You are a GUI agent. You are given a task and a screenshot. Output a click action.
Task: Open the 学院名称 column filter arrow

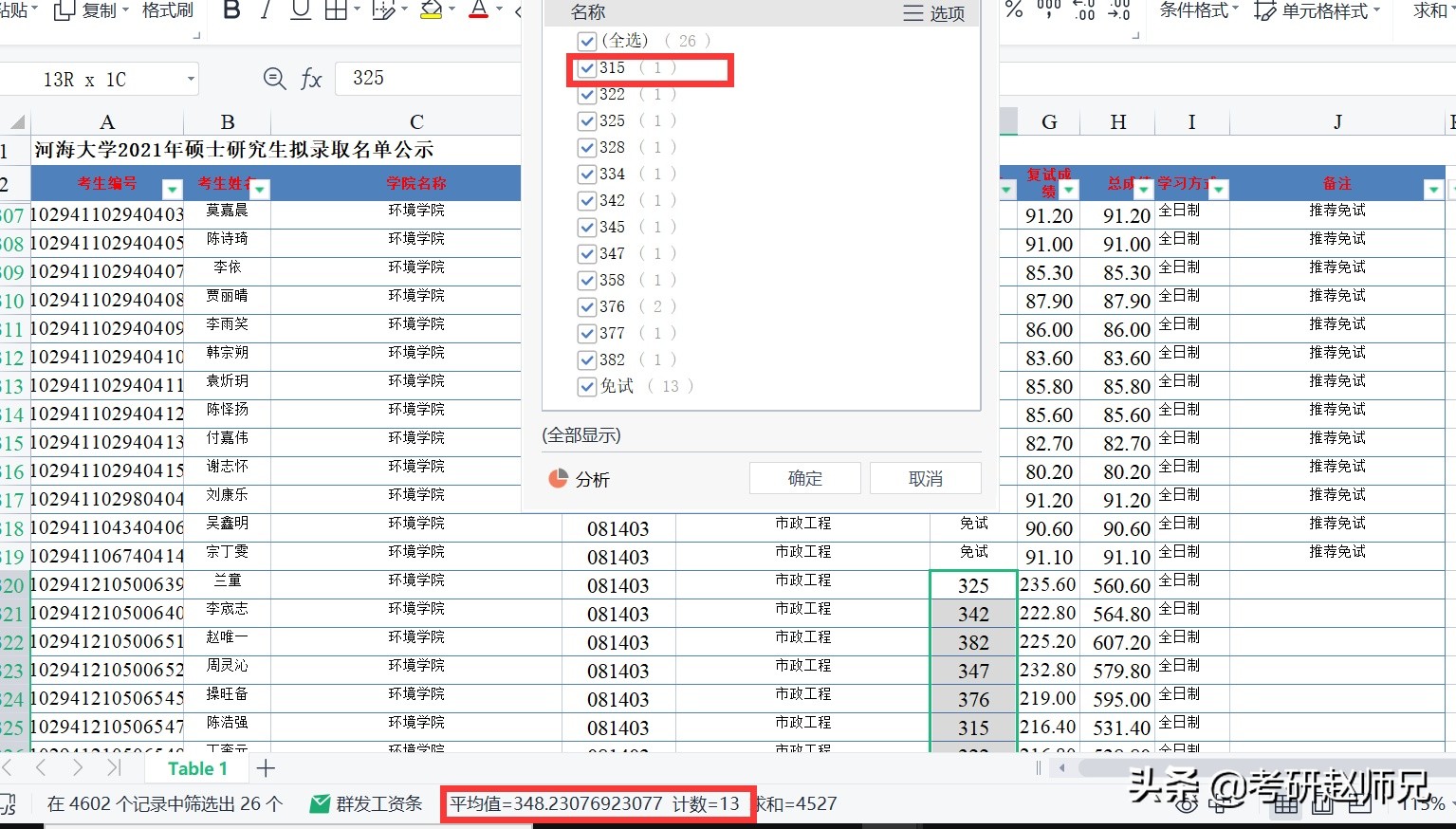pos(507,190)
